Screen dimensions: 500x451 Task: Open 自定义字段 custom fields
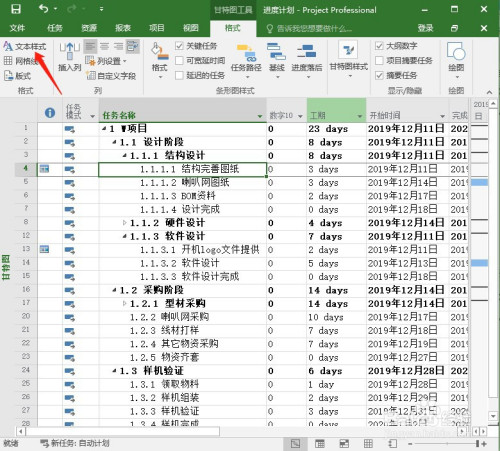(x=111, y=76)
